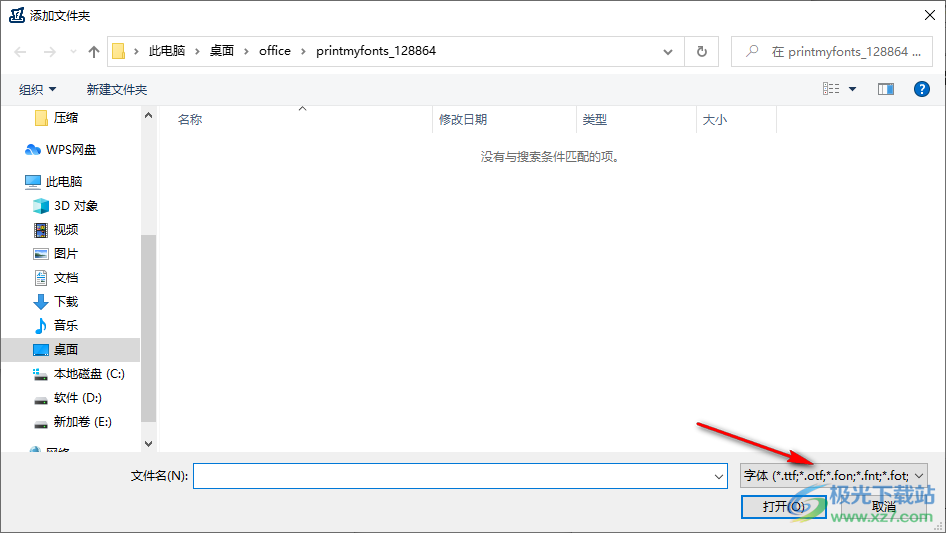Click navigation pane scroll up arrow
Viewport: 946px width, 533px height.
[x=148, y=115]
